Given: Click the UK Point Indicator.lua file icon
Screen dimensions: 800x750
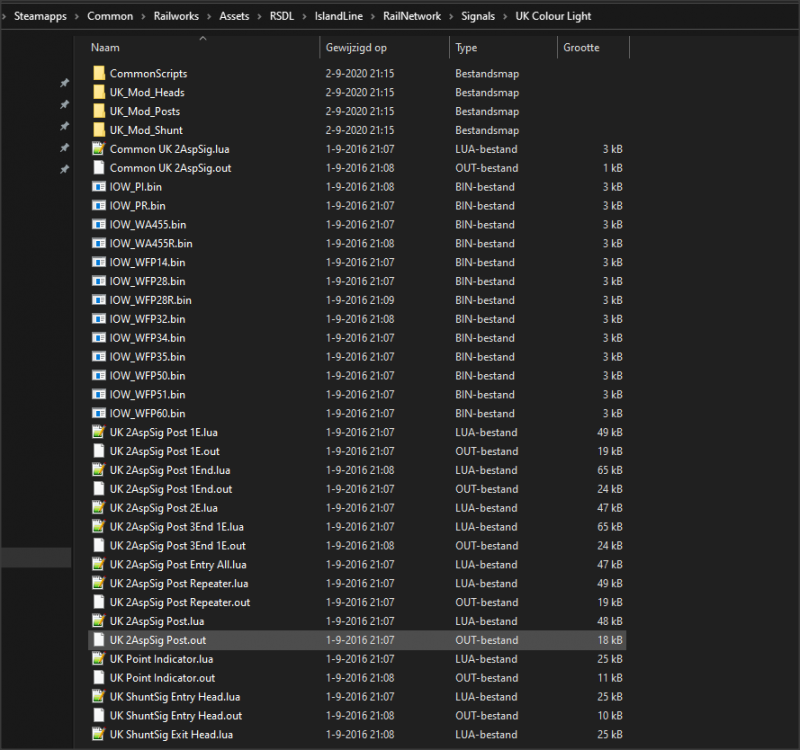Looking at the screenshot, I should [98, 659].
